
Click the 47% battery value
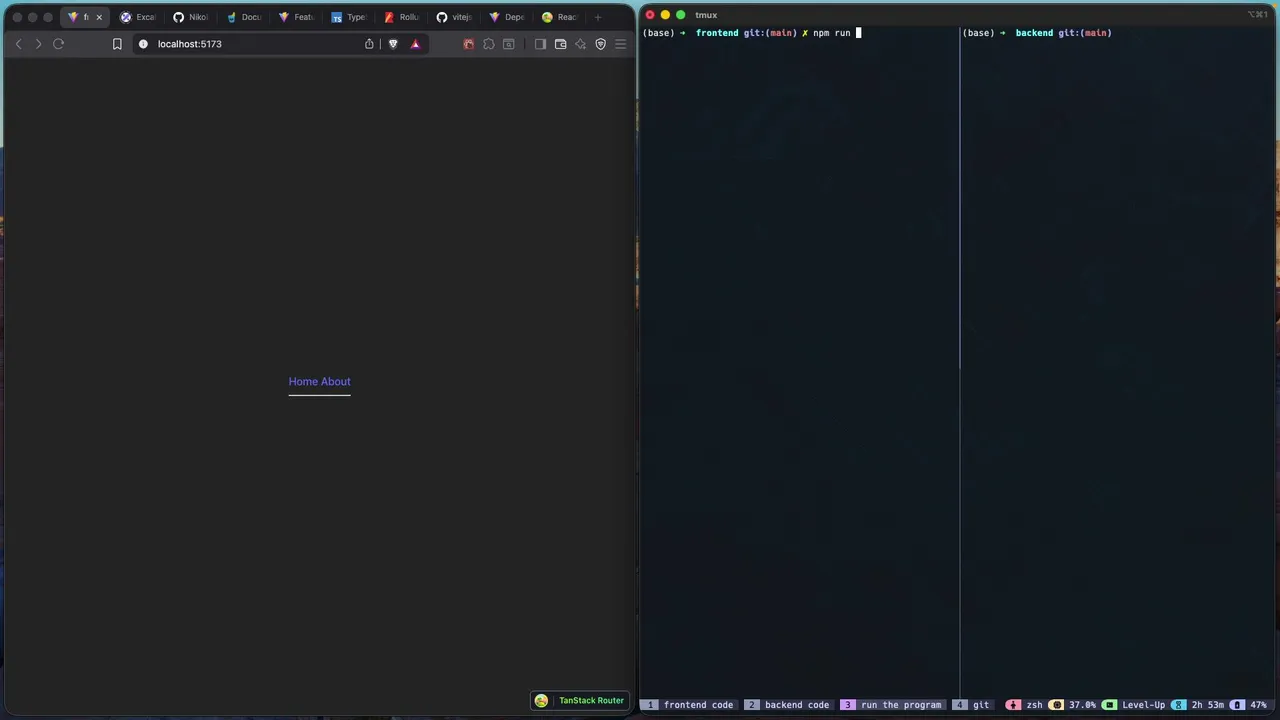pos(1258,705)
